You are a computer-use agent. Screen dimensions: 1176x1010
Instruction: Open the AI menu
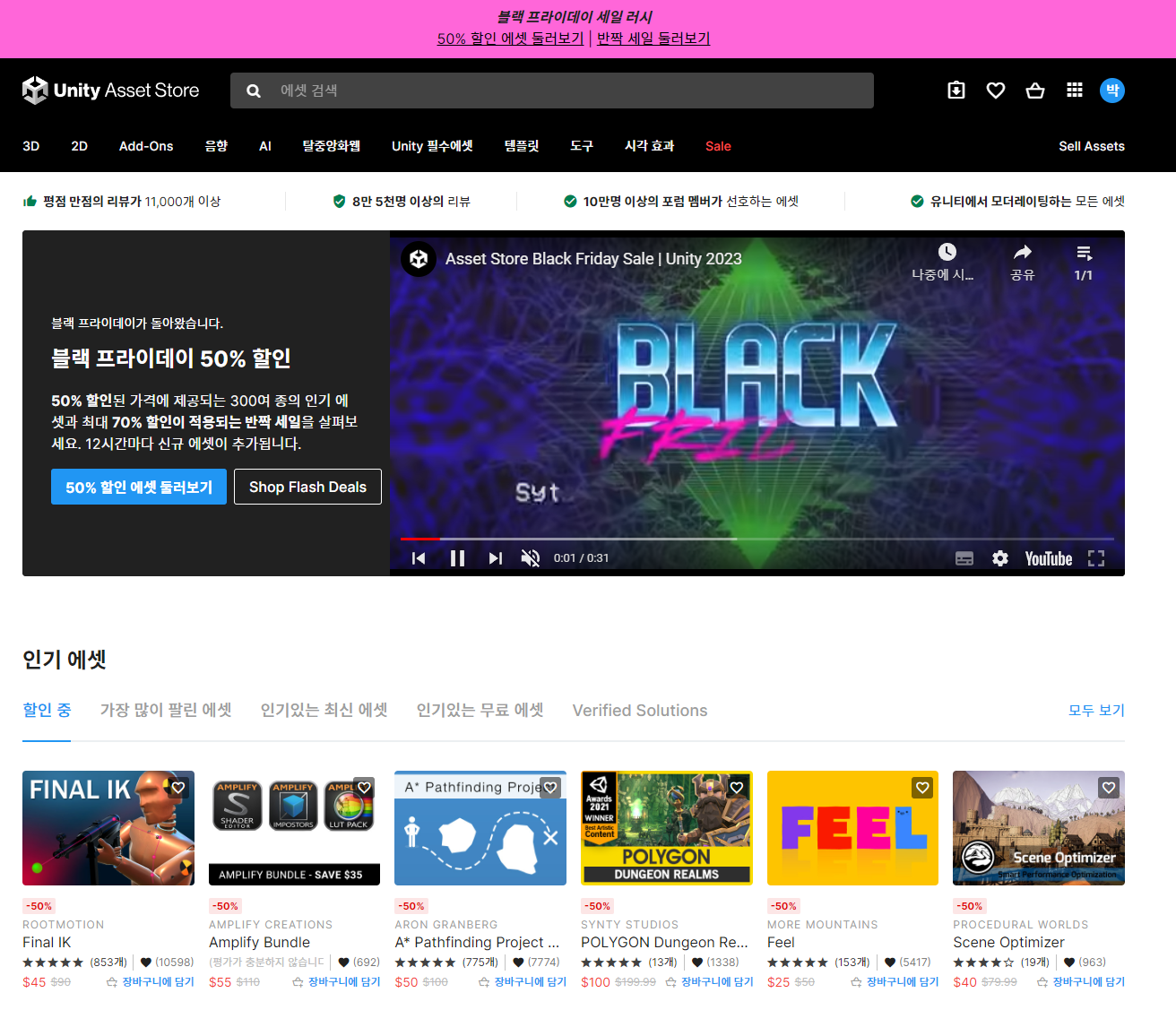265,146
